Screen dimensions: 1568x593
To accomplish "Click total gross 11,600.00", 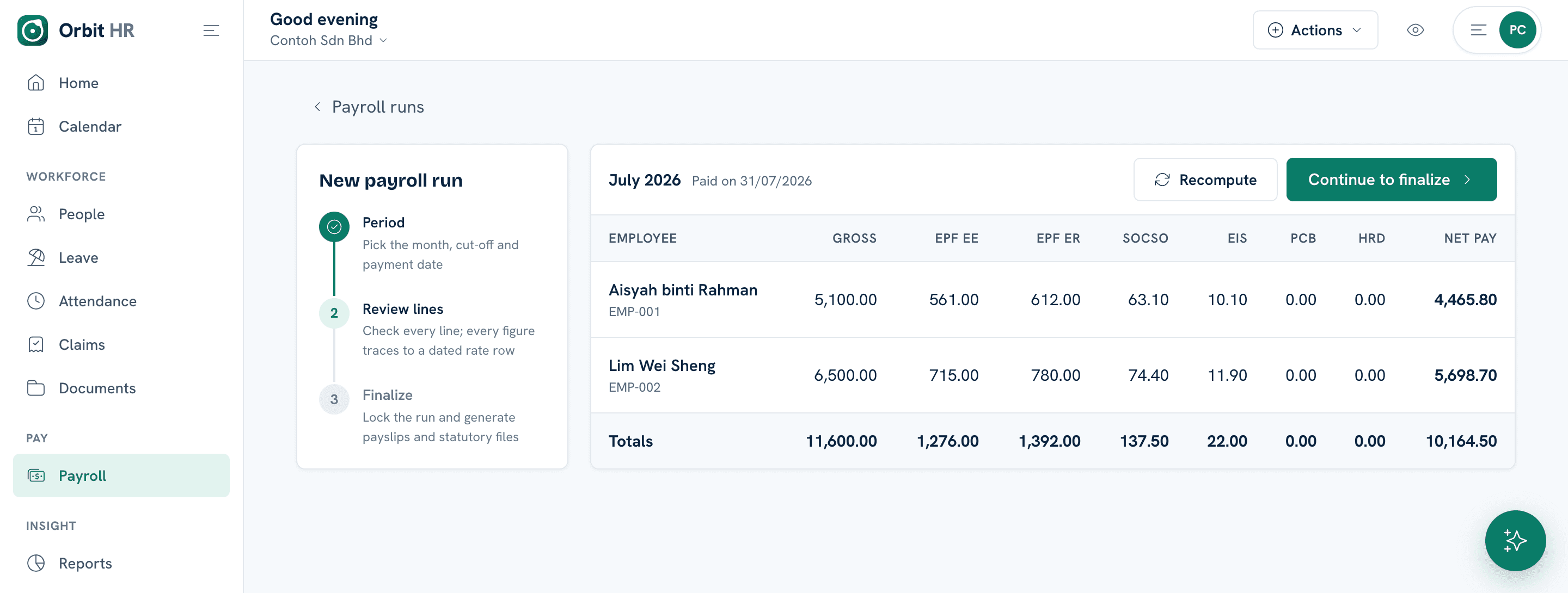I will 841,441.
